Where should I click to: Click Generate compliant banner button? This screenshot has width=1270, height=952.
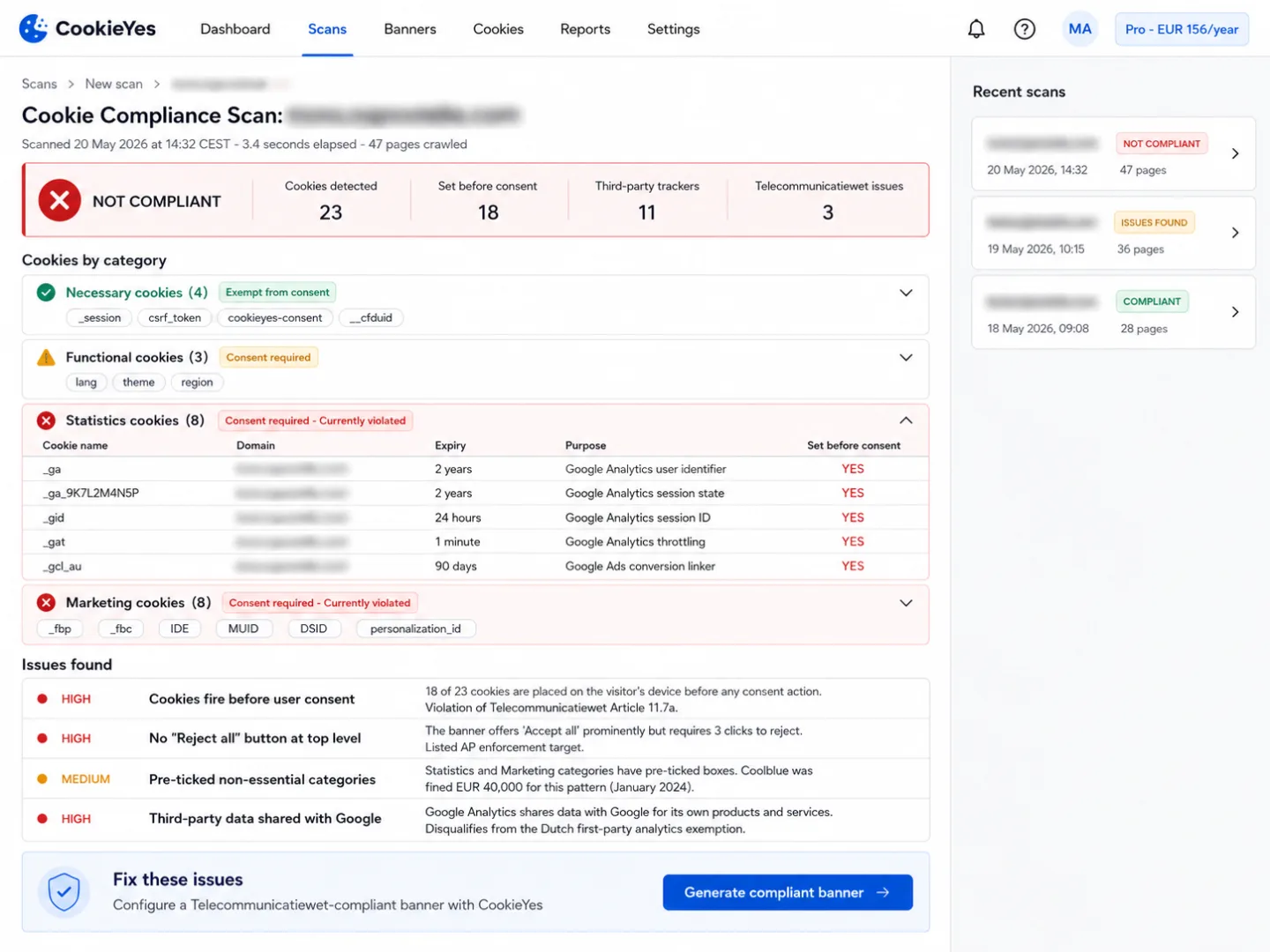coord(788,892)
